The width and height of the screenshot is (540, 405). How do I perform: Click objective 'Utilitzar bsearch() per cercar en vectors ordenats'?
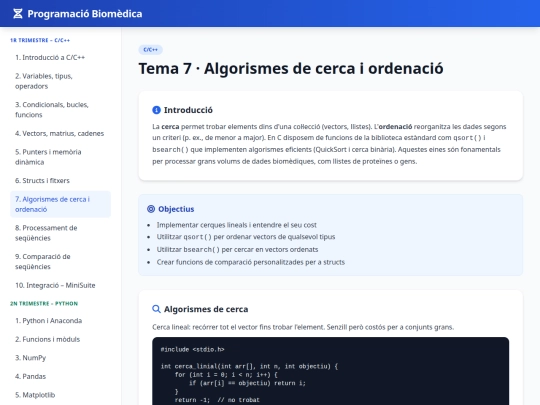(237, 249)
